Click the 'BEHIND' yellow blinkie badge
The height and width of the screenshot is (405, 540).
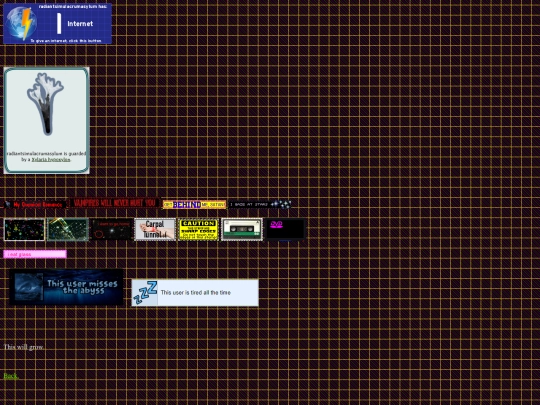click(x=195, y=205)
